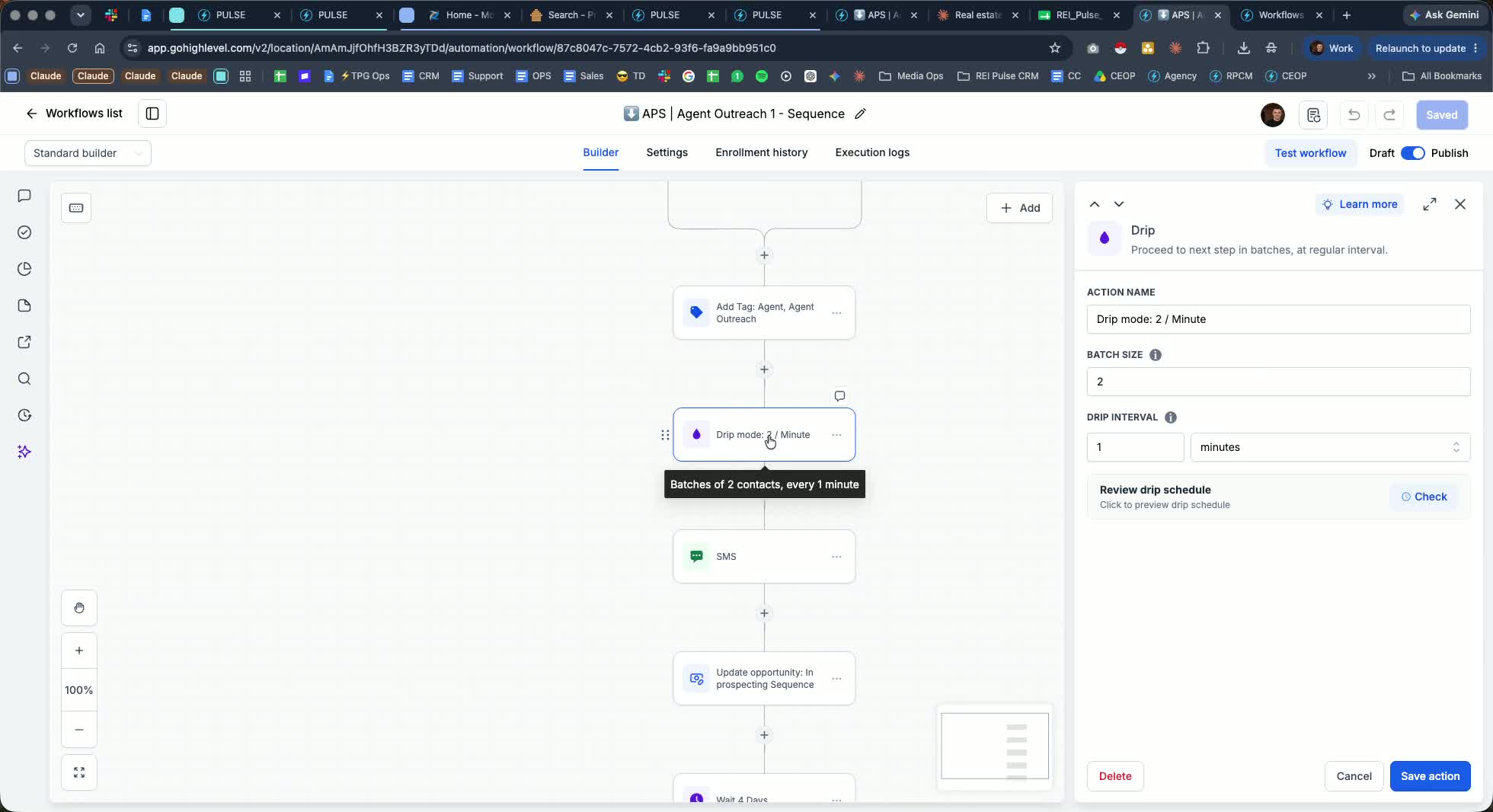Click the Save action button
Screen dimensions: 1493x812
tap(1430, 776)
